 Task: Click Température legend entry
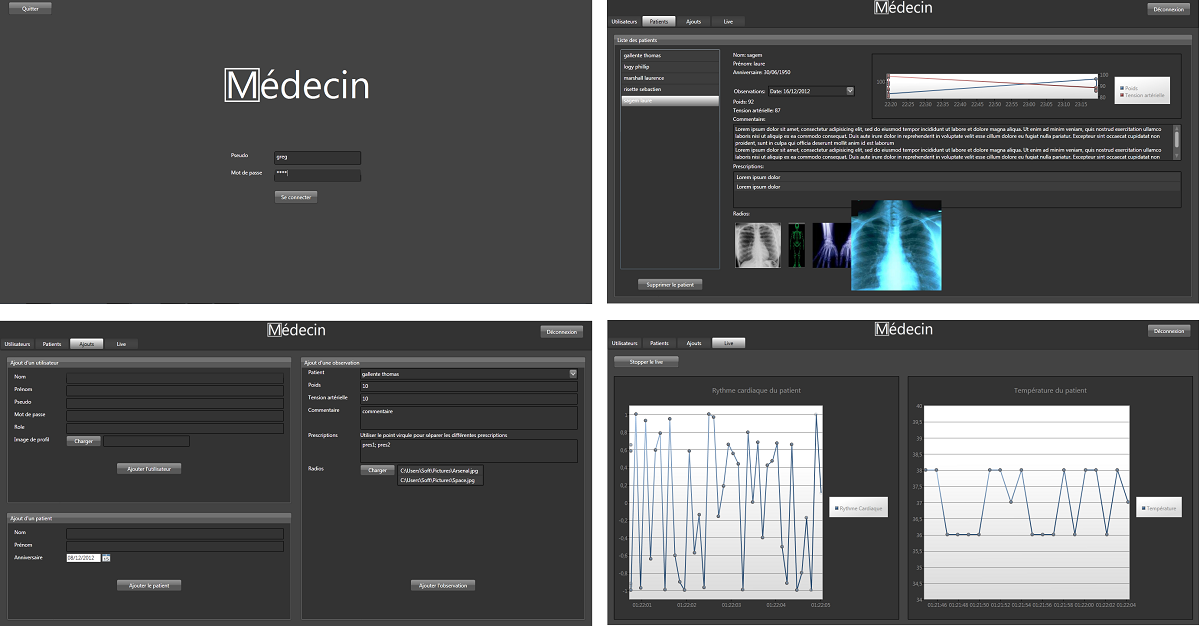coord(1159,508)
